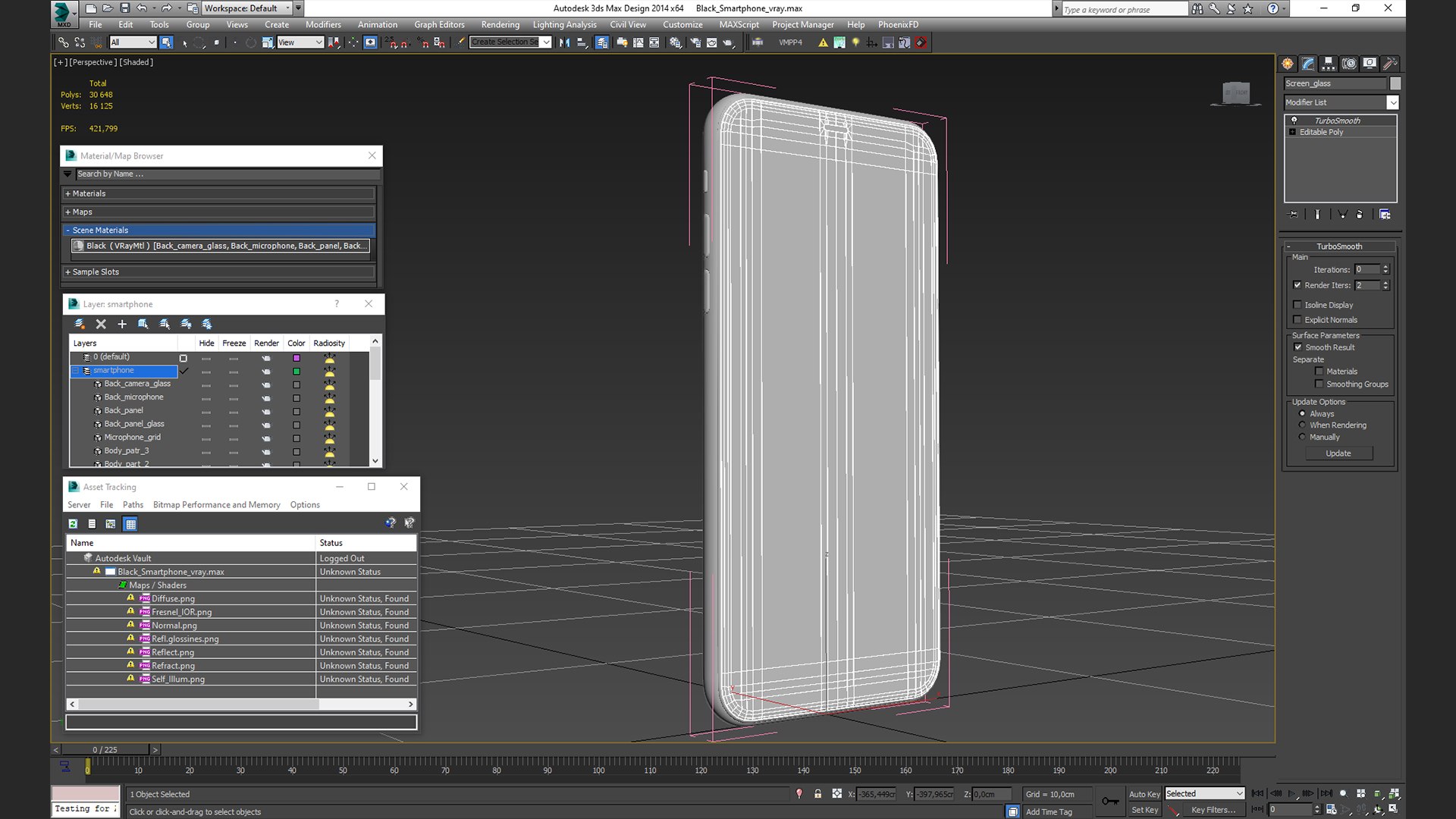The width and height of the screenshot is (1456, 819).
Task: Open Time Configuration icon
Action: click(x=1332, y=809)
